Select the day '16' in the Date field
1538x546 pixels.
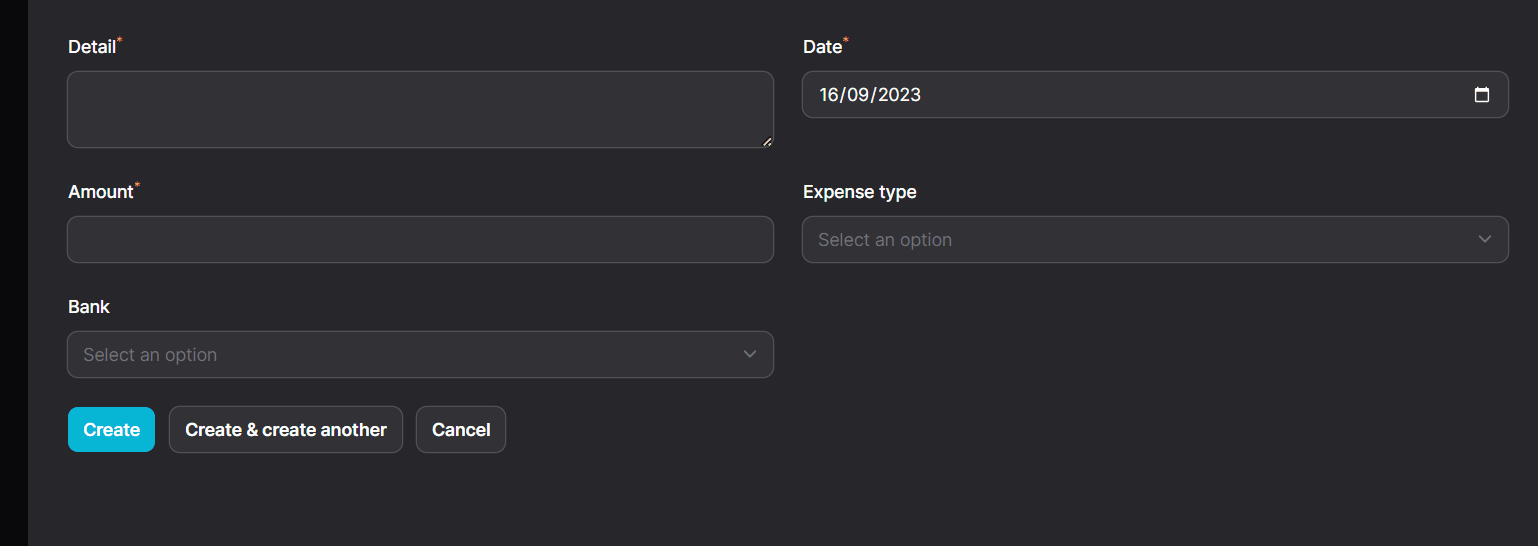tap(829, 95)
